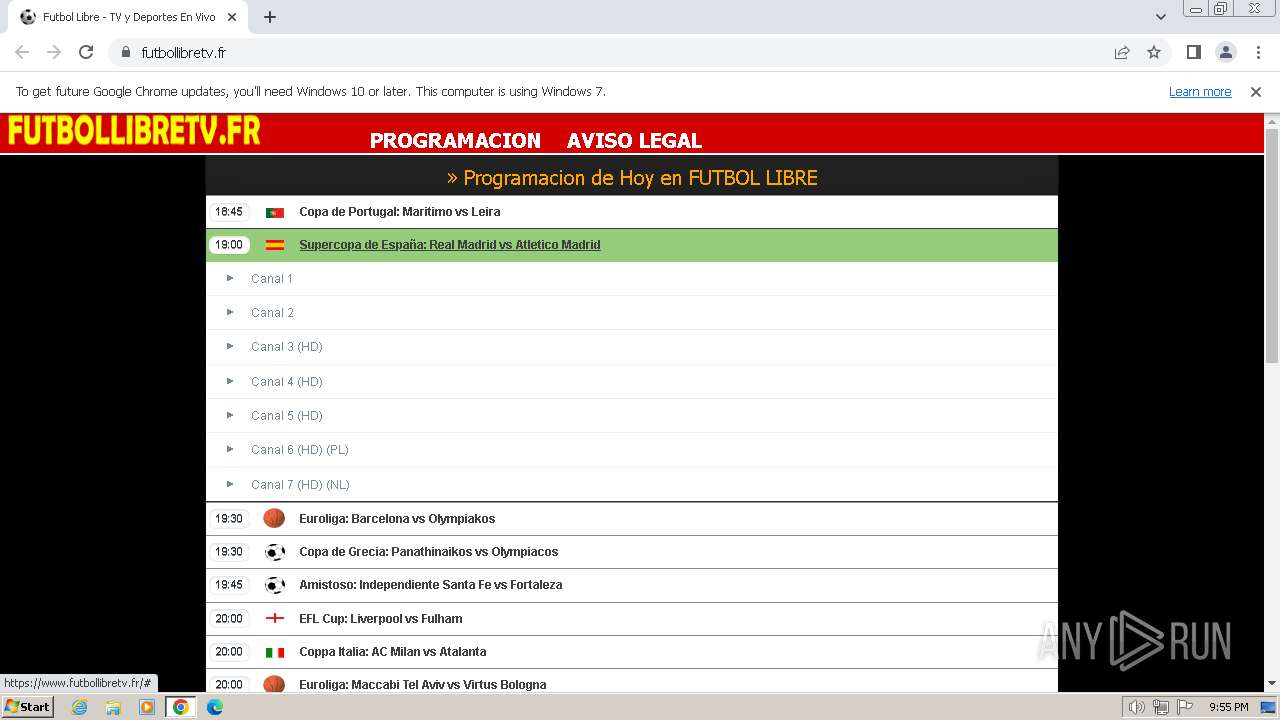Click the 19:00 time badge

coord(229,245)
